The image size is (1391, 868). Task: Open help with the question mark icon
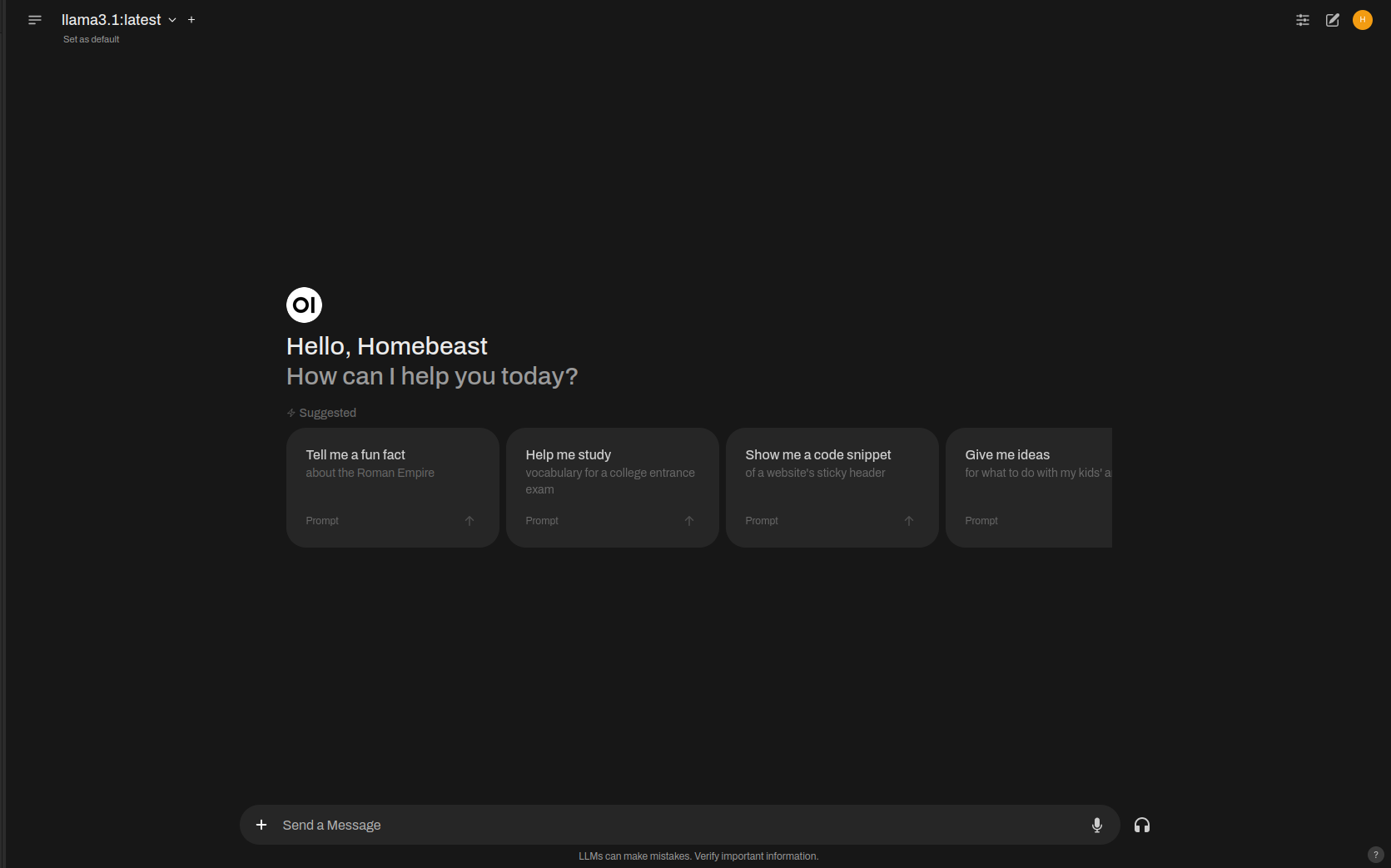coord(1374,855)
